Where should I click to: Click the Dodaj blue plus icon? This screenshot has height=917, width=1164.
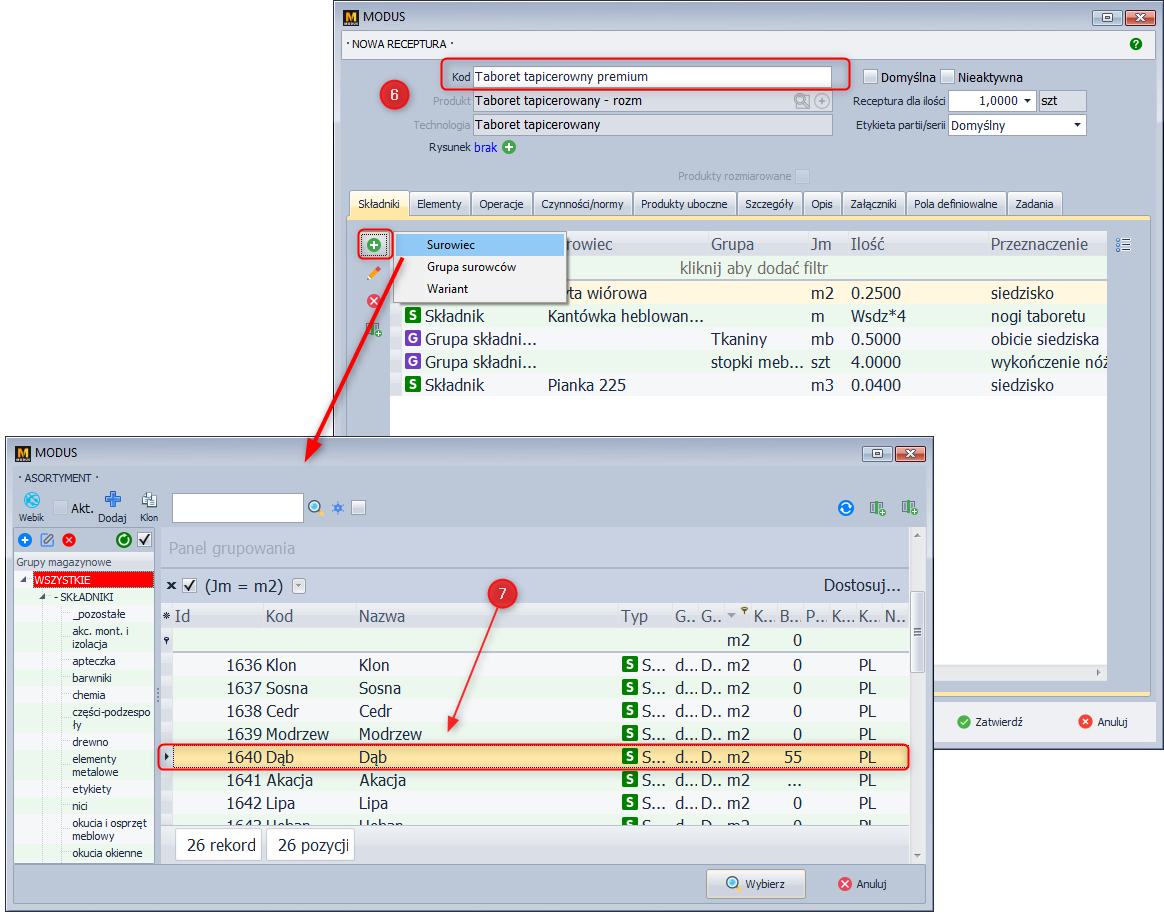click(x=112, y=500)
